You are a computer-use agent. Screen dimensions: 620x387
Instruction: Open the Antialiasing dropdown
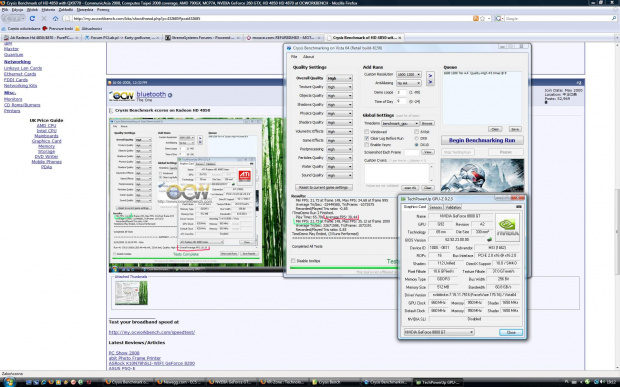[x=409, y=83]
